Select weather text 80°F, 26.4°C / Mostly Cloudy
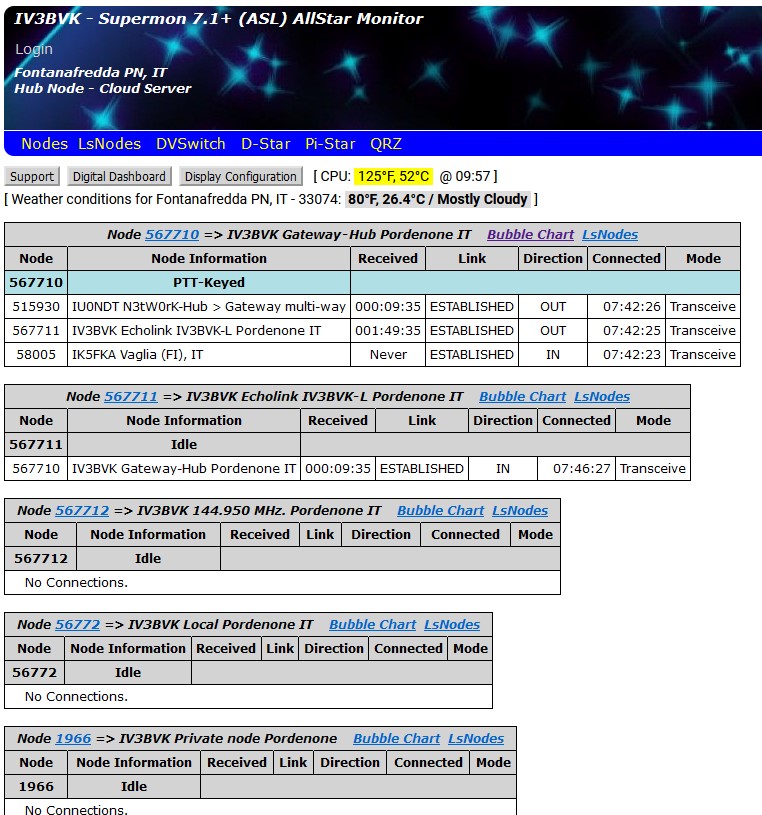The height and width of the screenshot is (815, 762). pyautogui.click(x=438, y=199)
